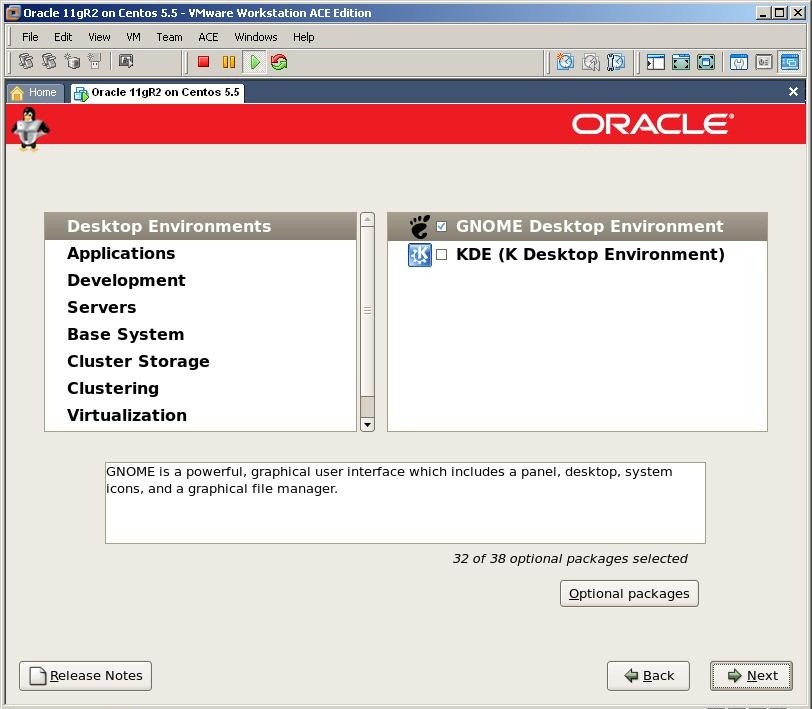This screenshot has height=709, width=812.
Task: Uncheck GNOME Desktop Environment checkbox
Action: 441,226
